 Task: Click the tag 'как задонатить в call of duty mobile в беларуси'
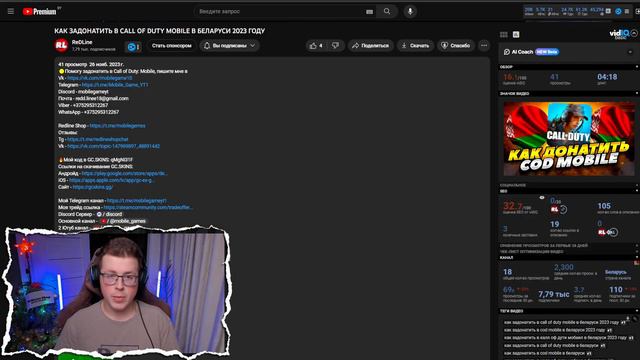(551, 345)
